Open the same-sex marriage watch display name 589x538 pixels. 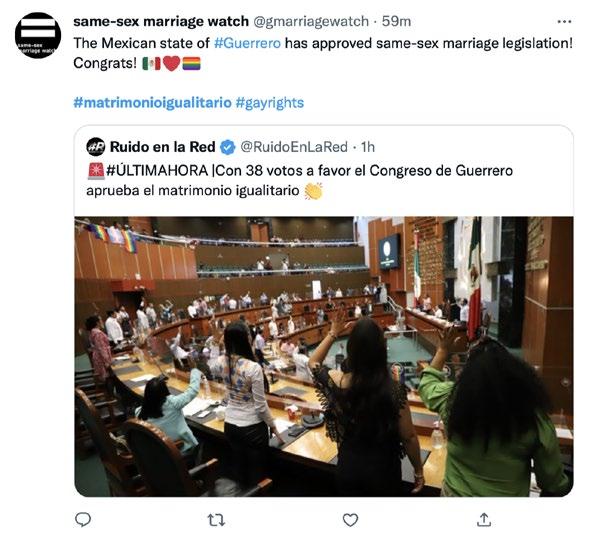click(161, 21)
